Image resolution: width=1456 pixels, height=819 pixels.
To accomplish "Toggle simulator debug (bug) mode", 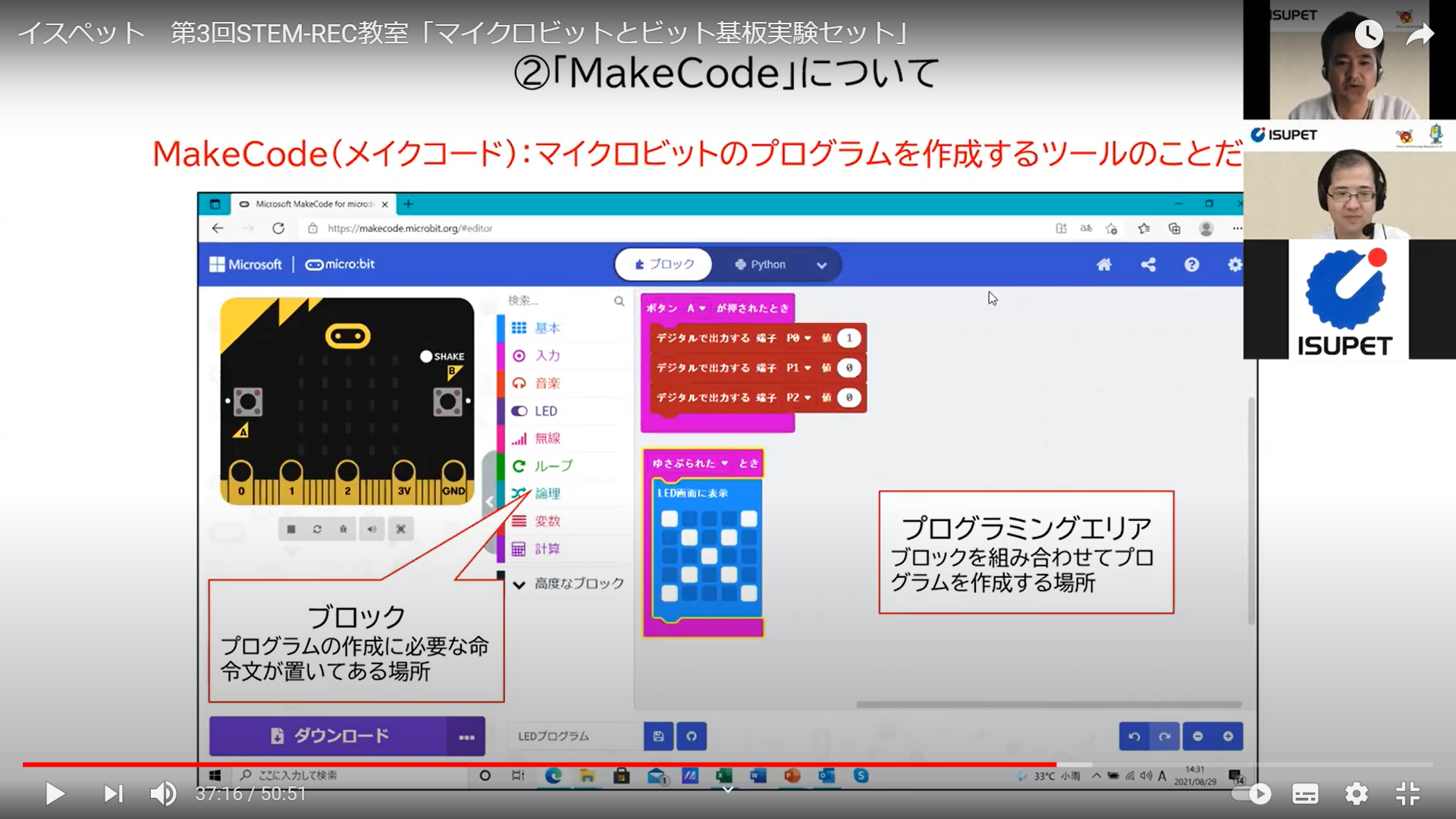I will pos(344,529).
